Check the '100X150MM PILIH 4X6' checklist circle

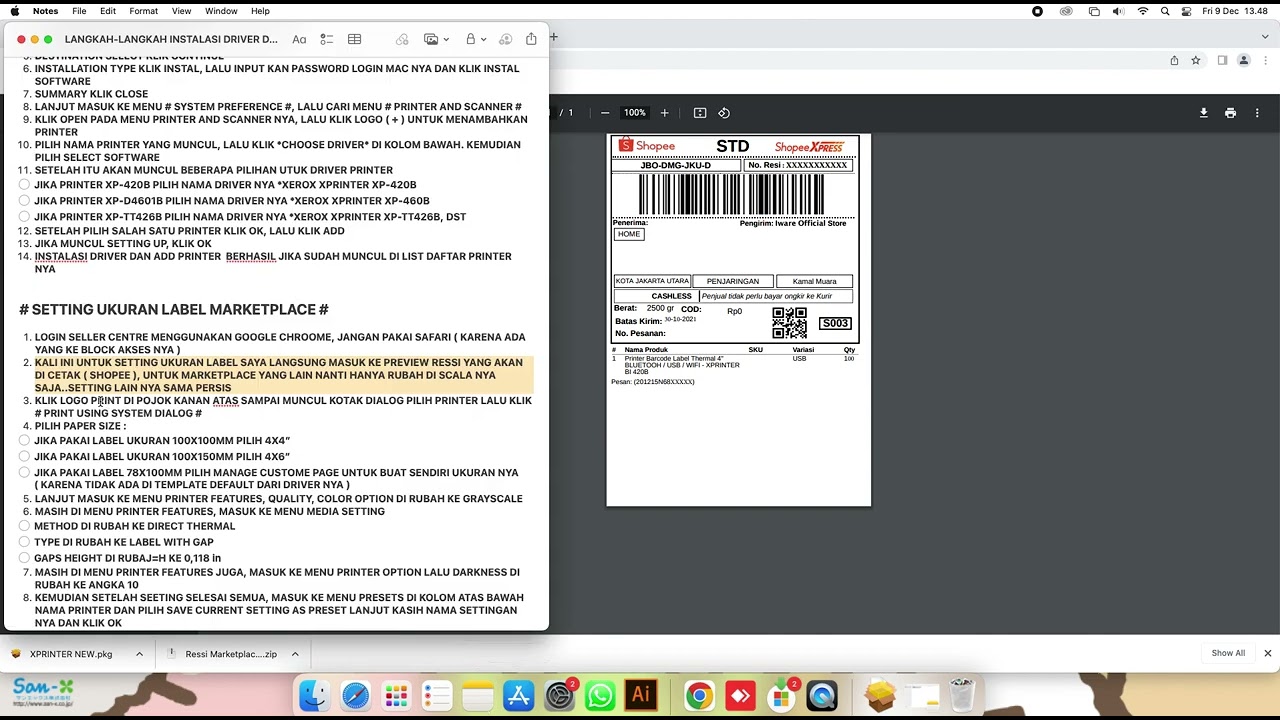[x=24, y=456]
